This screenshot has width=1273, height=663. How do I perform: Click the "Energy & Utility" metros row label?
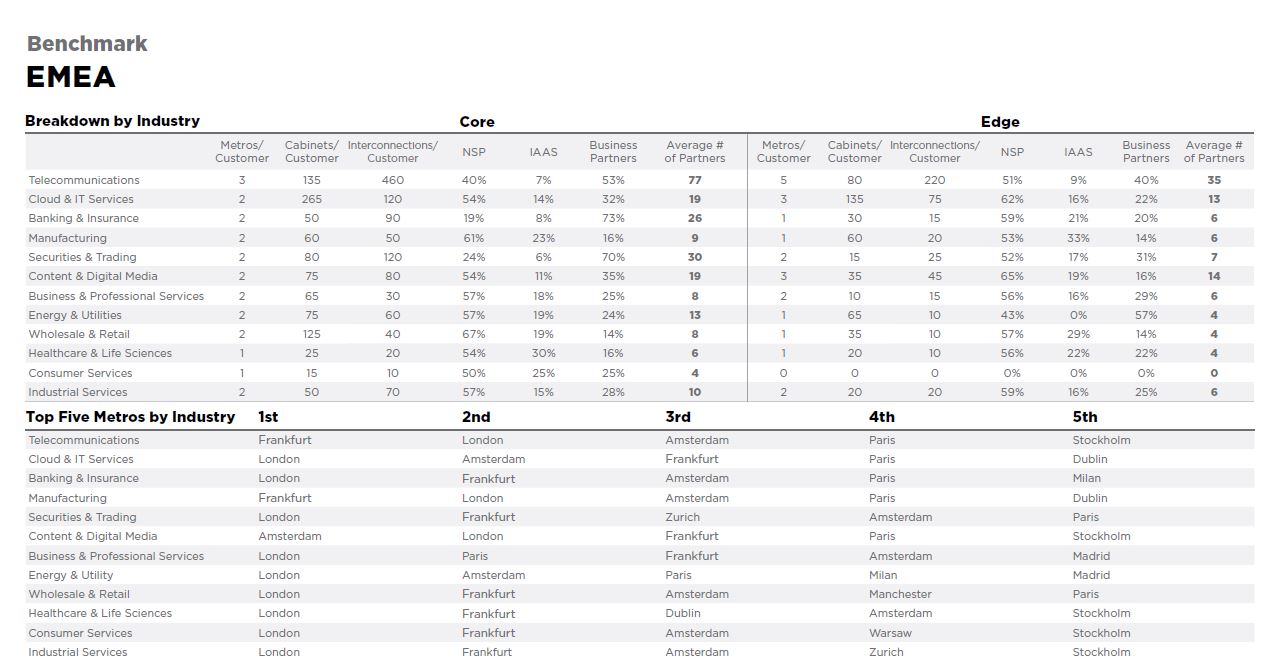(71, 575)
